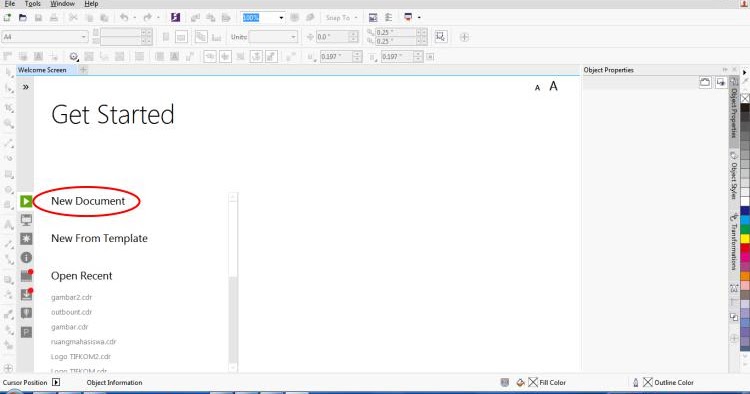Click New From Template link
This screenshot has width=750, height=394.
(x=99, y=239)
